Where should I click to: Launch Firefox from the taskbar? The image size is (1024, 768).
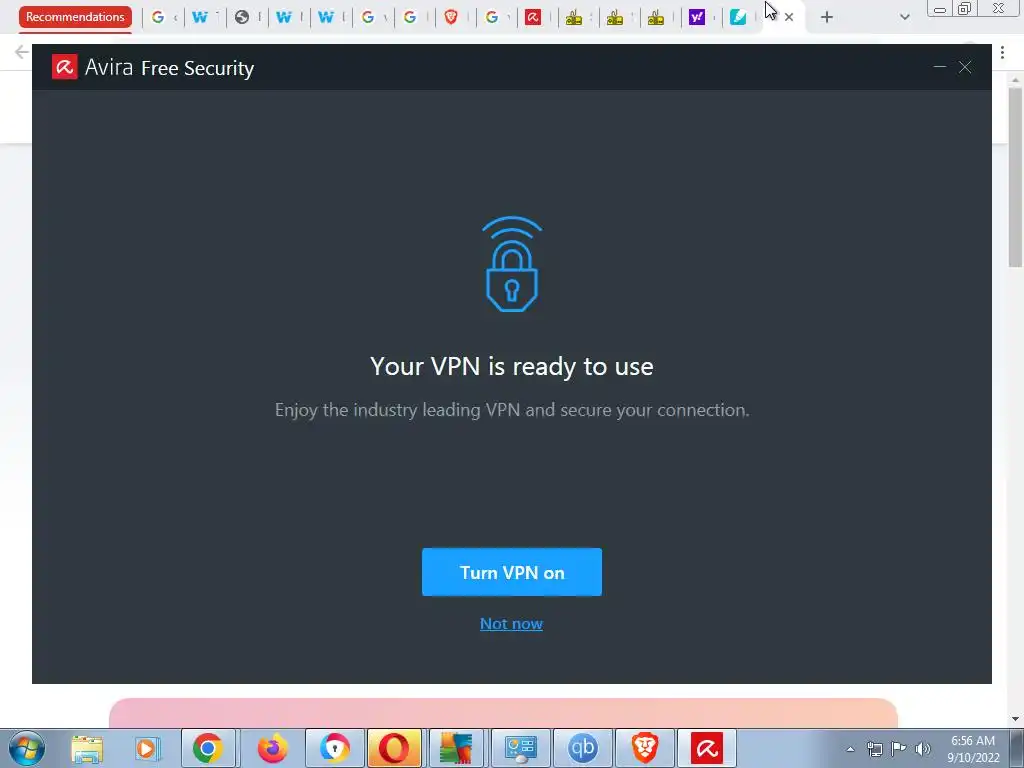click(x=272, y=748)
